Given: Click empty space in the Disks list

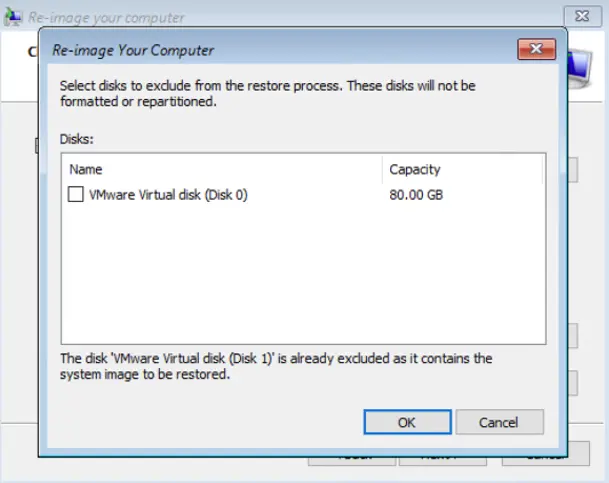Looking at the screenshot, I should tap(300, 280).
